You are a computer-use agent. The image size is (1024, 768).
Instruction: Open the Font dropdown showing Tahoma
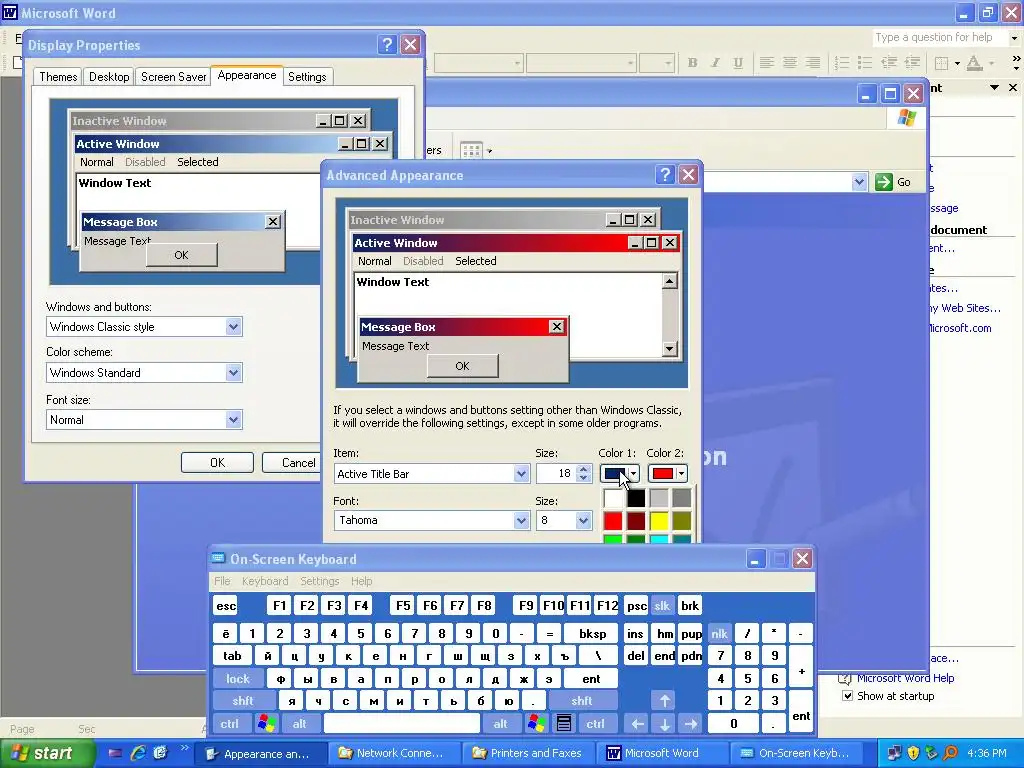pyautogui.click(x=520, y=520)
